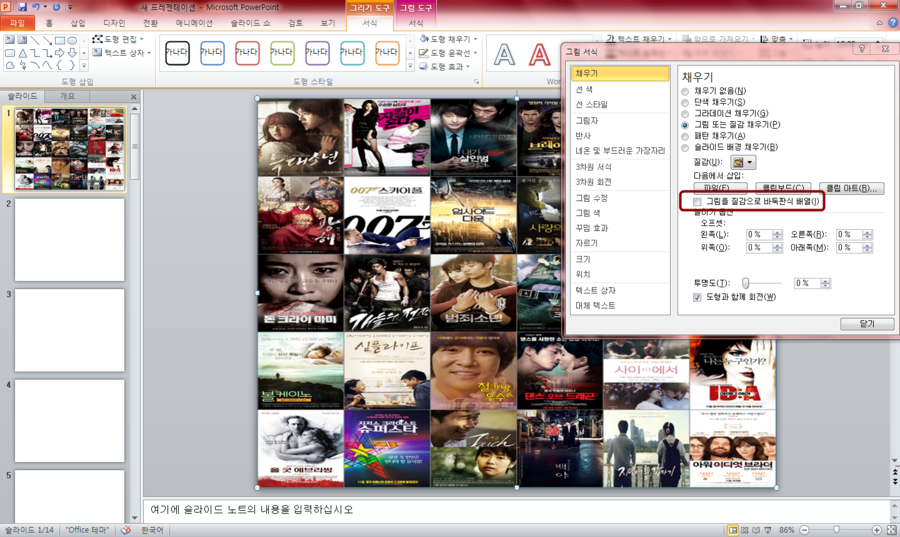This screenshot has height=537, width=900.
Task: Select the rectangle shape in shape gallery
Action: click(x=60, y=41)
